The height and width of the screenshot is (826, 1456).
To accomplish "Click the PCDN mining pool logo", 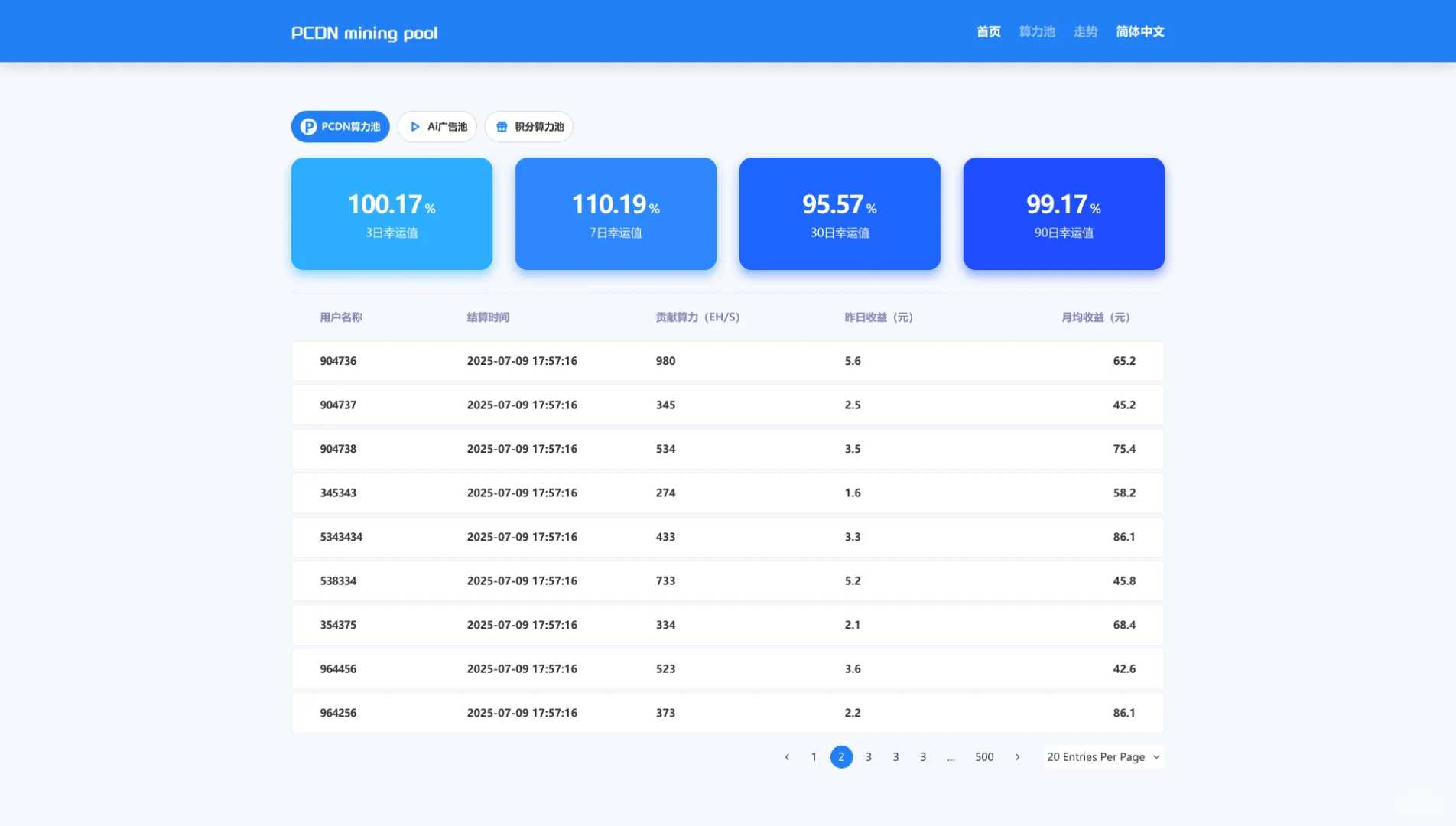I will click(x=364, y=32).
